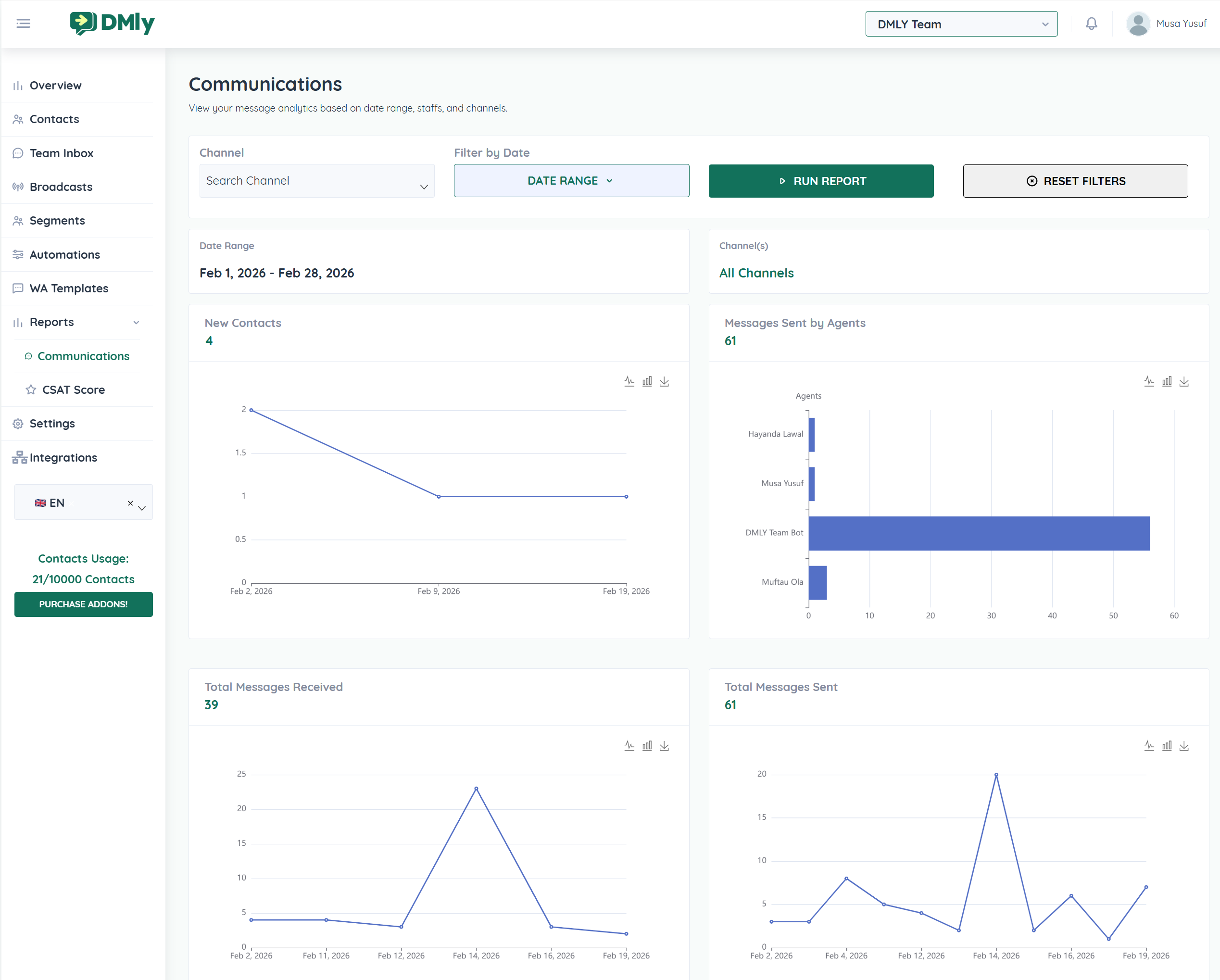Switch New Contacts chart to bar view
Screen dimensions: 1220x980
(x=647, y=381)
